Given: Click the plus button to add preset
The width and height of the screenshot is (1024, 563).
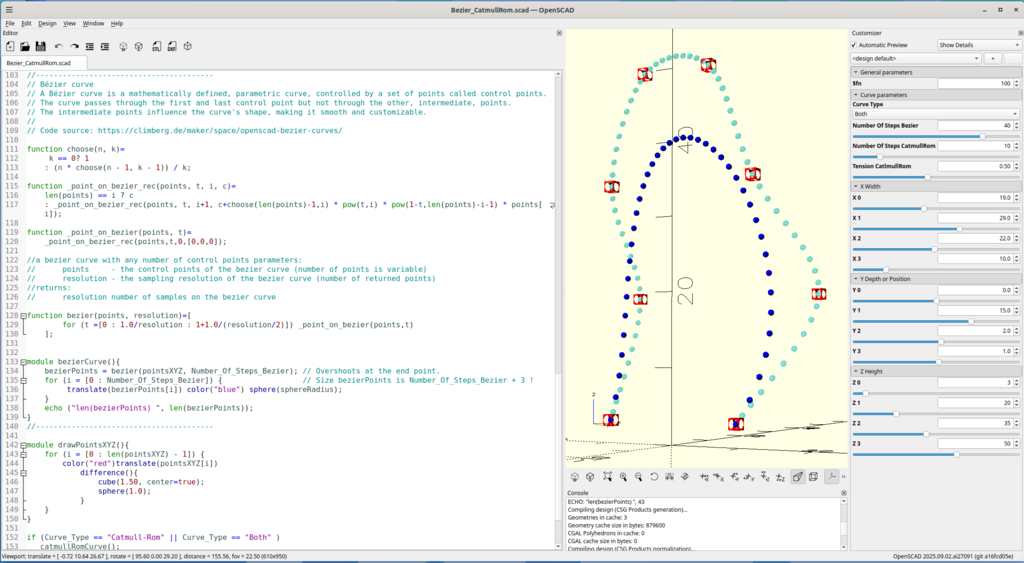Looking at the screenshot, I should pyautogui.click(x=993, y=59).
